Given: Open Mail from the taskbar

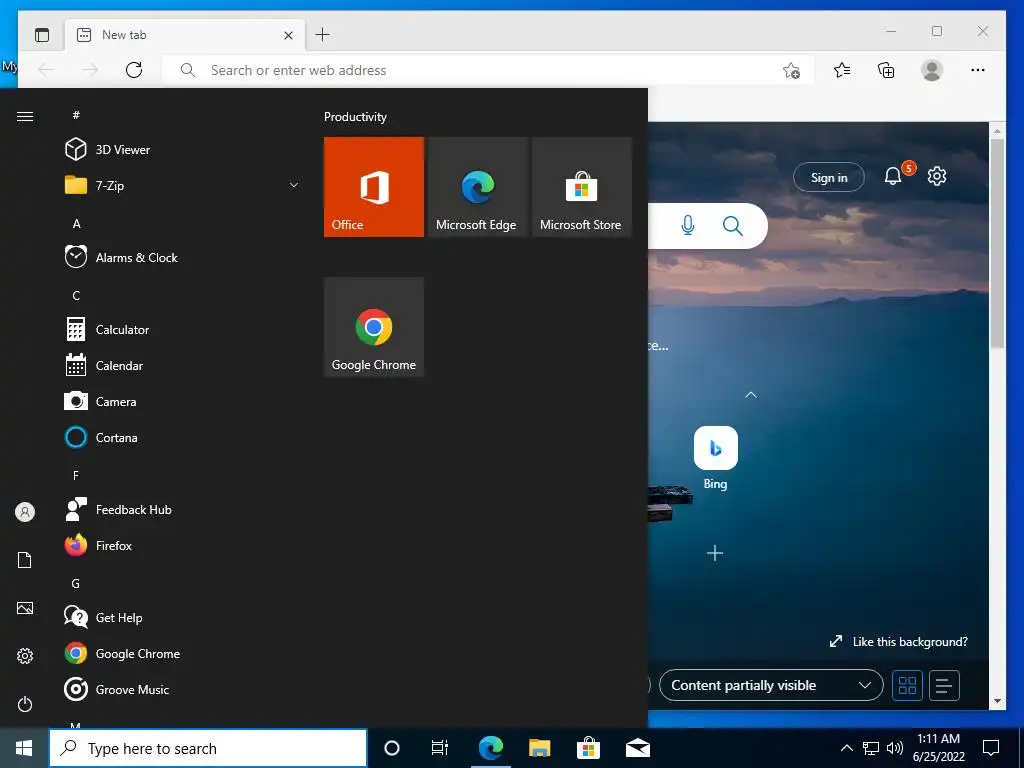Looking at the screenshot, I should (638, 748).
